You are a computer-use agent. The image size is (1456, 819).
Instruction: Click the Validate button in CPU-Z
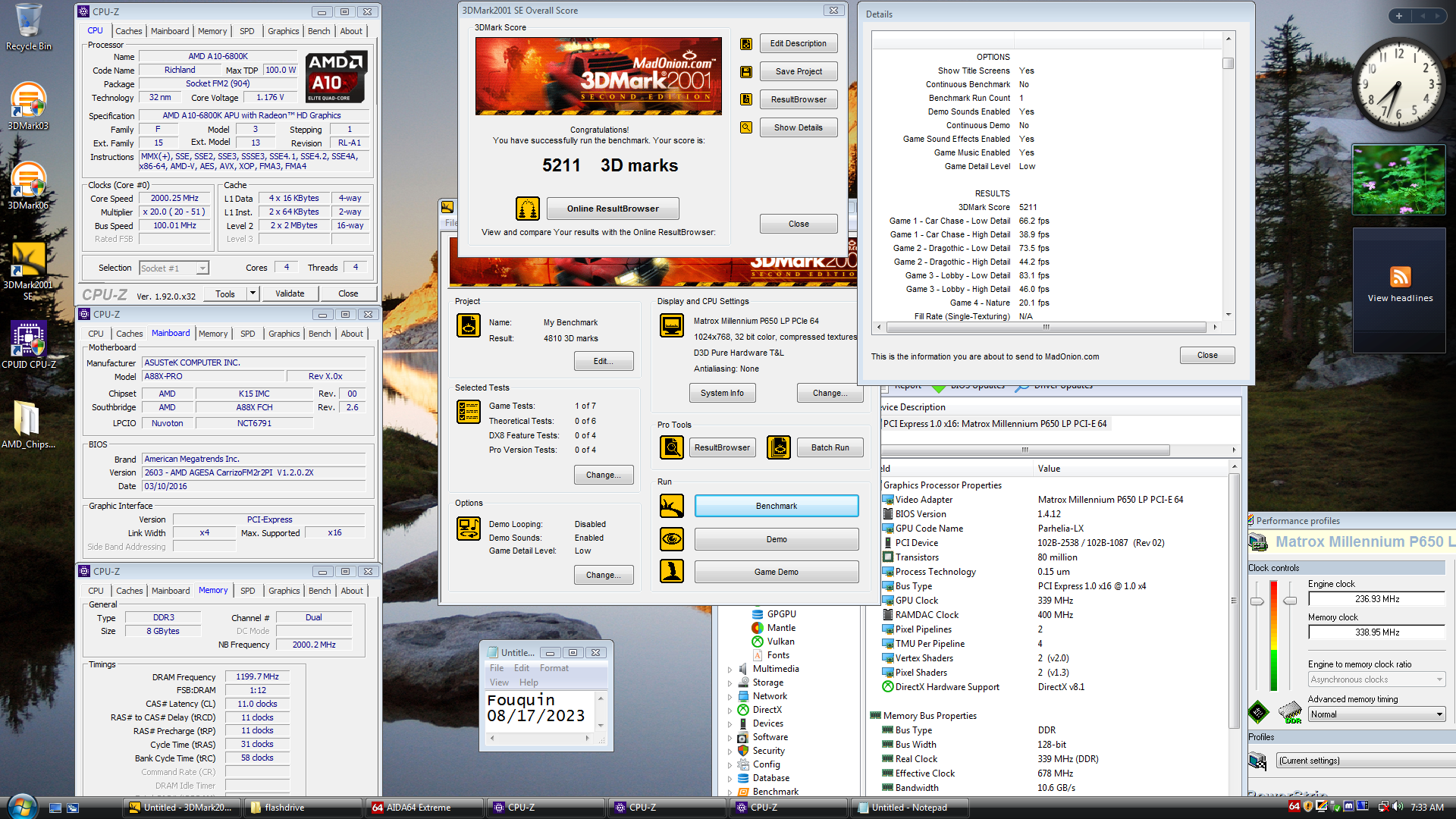(290, 293)
